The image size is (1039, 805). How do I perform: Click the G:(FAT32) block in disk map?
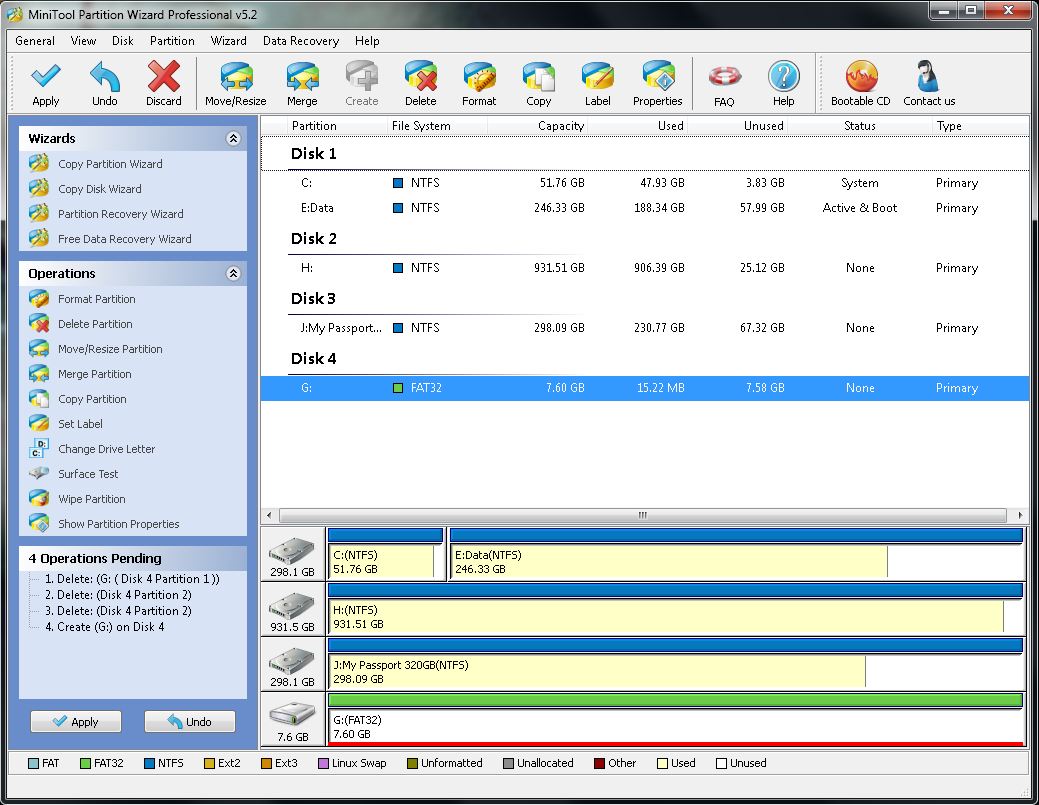675,719
